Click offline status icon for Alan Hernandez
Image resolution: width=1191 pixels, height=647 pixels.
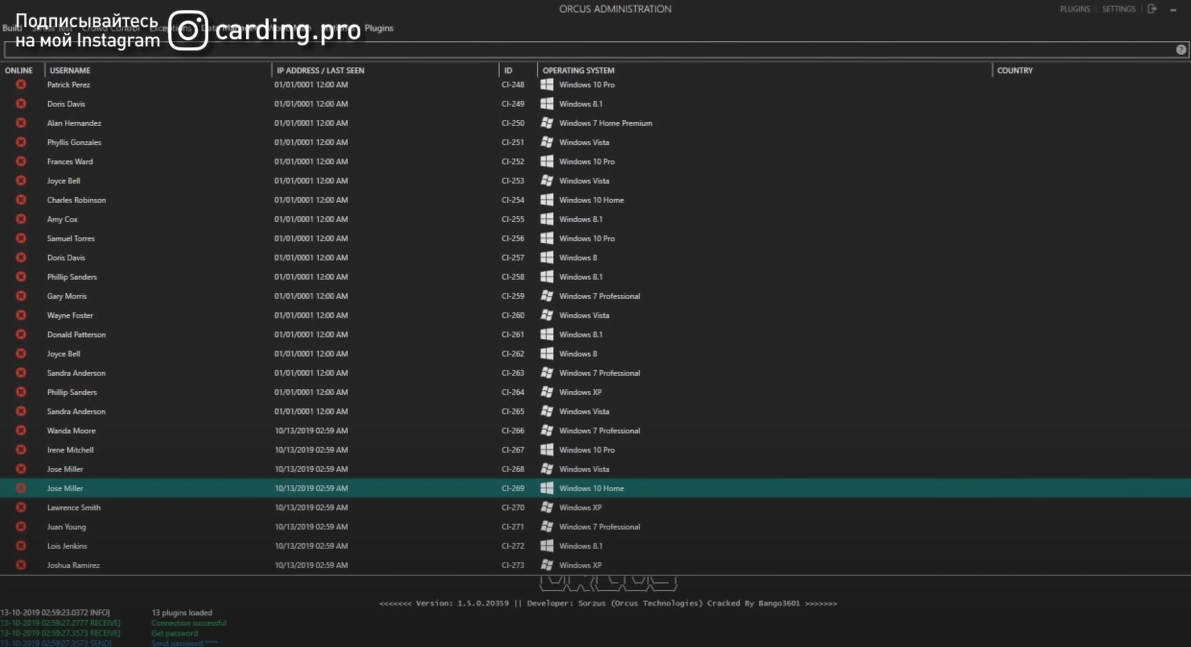click(21, 123)
